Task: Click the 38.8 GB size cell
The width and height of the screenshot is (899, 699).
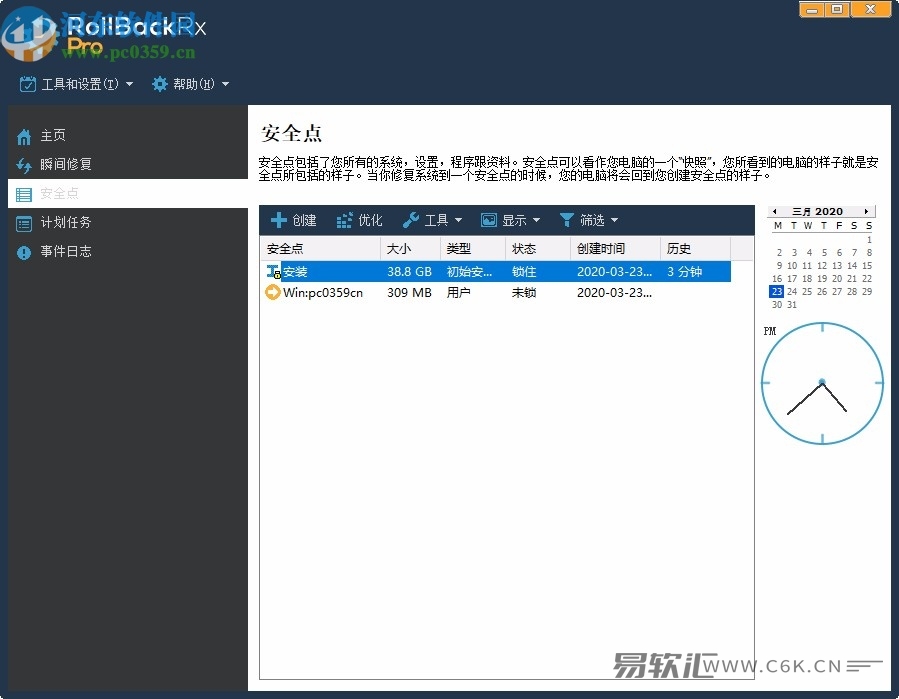Action: [409, 272]
